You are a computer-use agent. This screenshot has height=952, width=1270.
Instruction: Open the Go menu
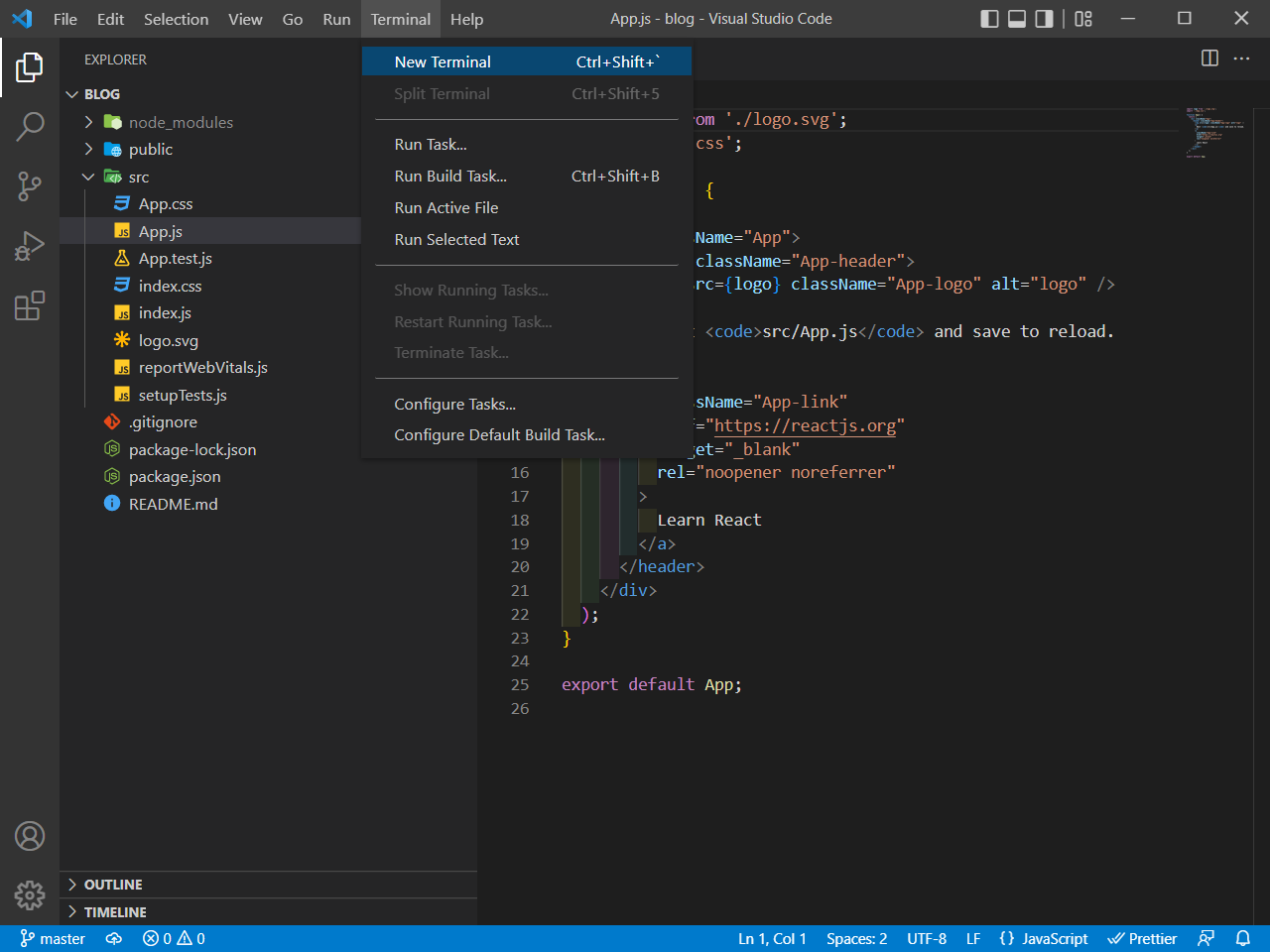[293, 19]
